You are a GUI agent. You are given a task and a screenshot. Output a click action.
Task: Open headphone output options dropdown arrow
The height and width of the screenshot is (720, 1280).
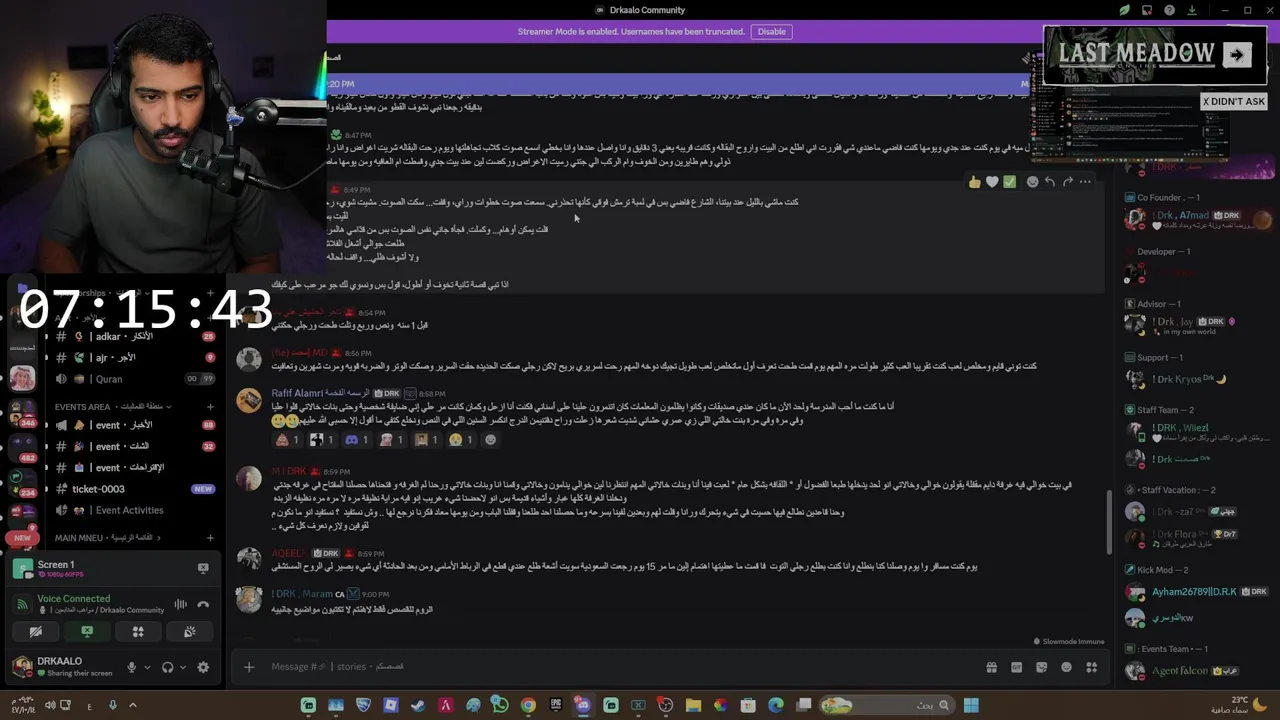(x=184, y=667)
